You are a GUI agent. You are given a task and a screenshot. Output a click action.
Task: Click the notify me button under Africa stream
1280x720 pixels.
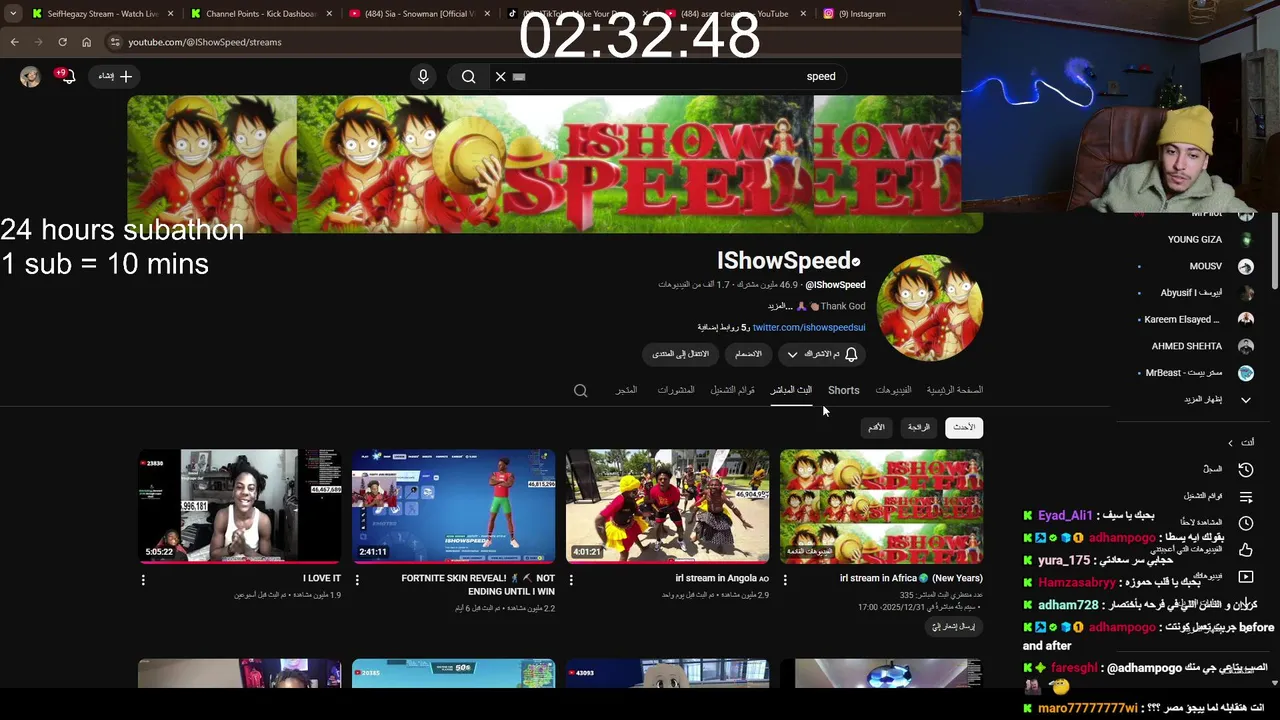(953, 627)
